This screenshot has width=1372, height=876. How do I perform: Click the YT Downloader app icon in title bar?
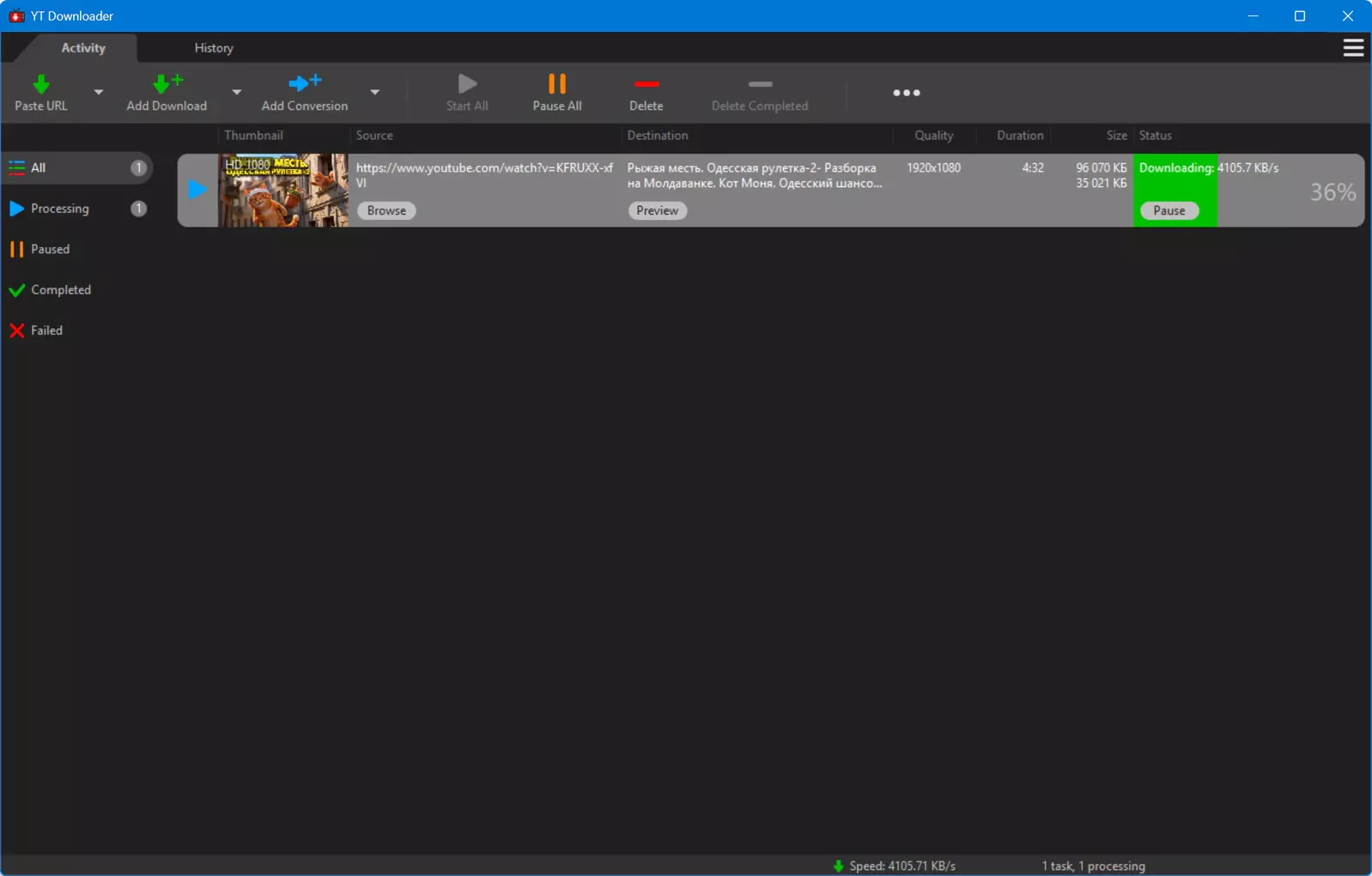coord(16,15)
